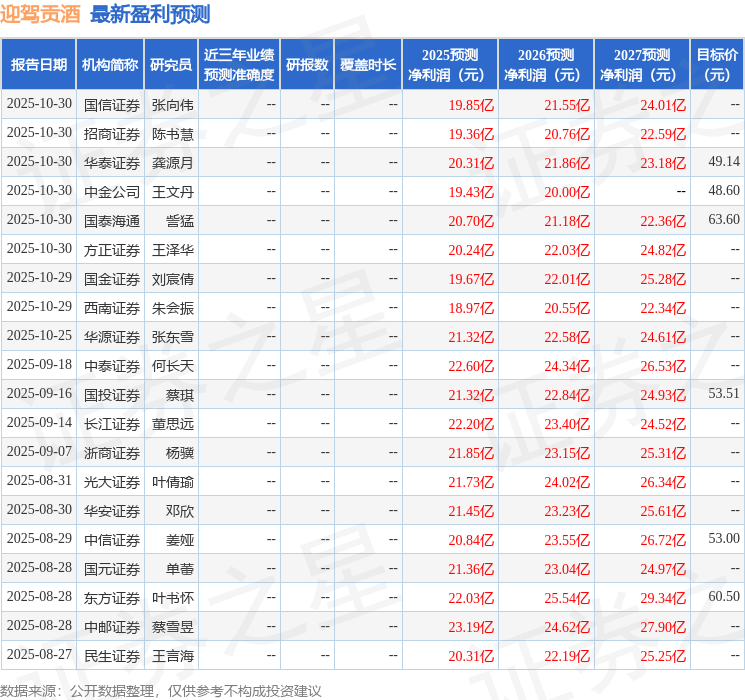Click analyst name 刘宸倩
745x700 pixels.
(173, 279)
